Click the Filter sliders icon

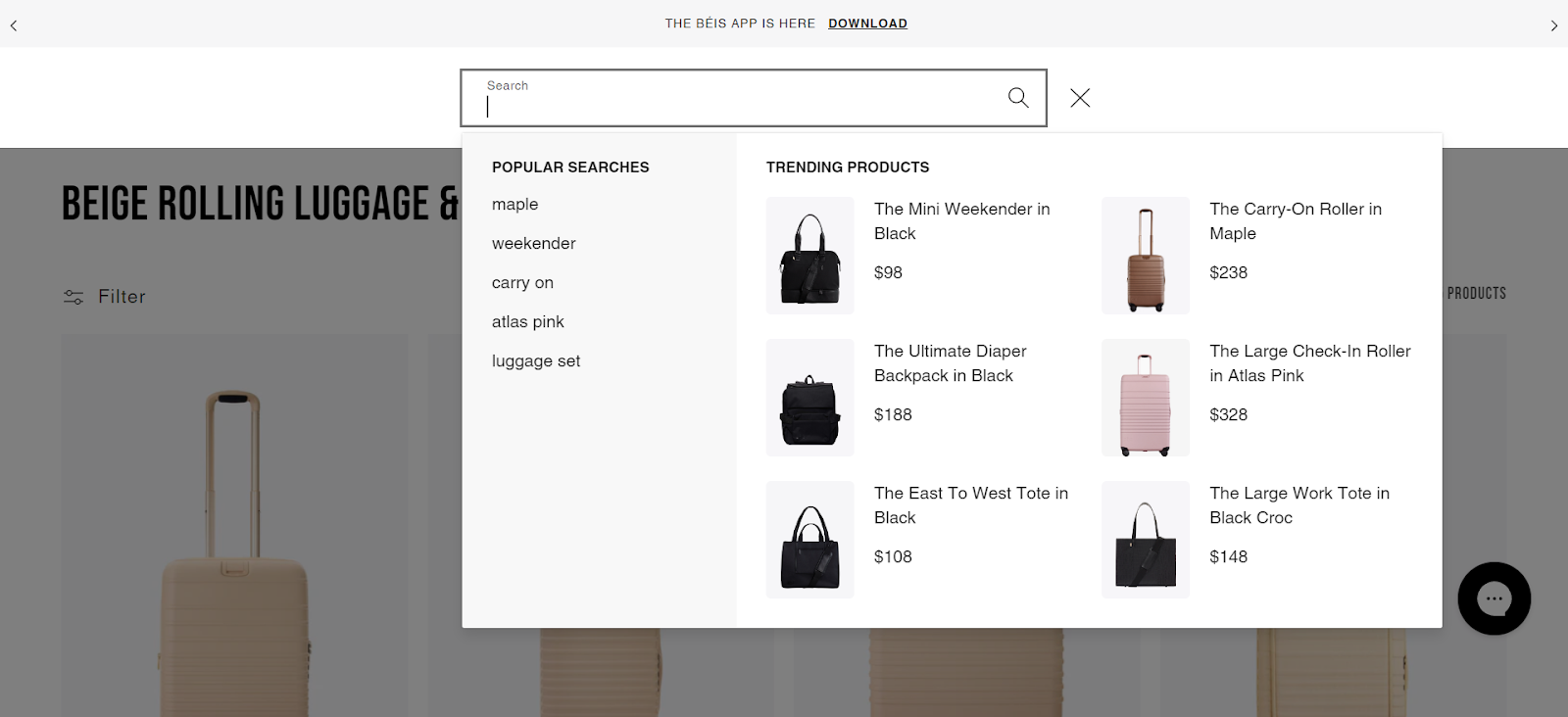[73, 297]
